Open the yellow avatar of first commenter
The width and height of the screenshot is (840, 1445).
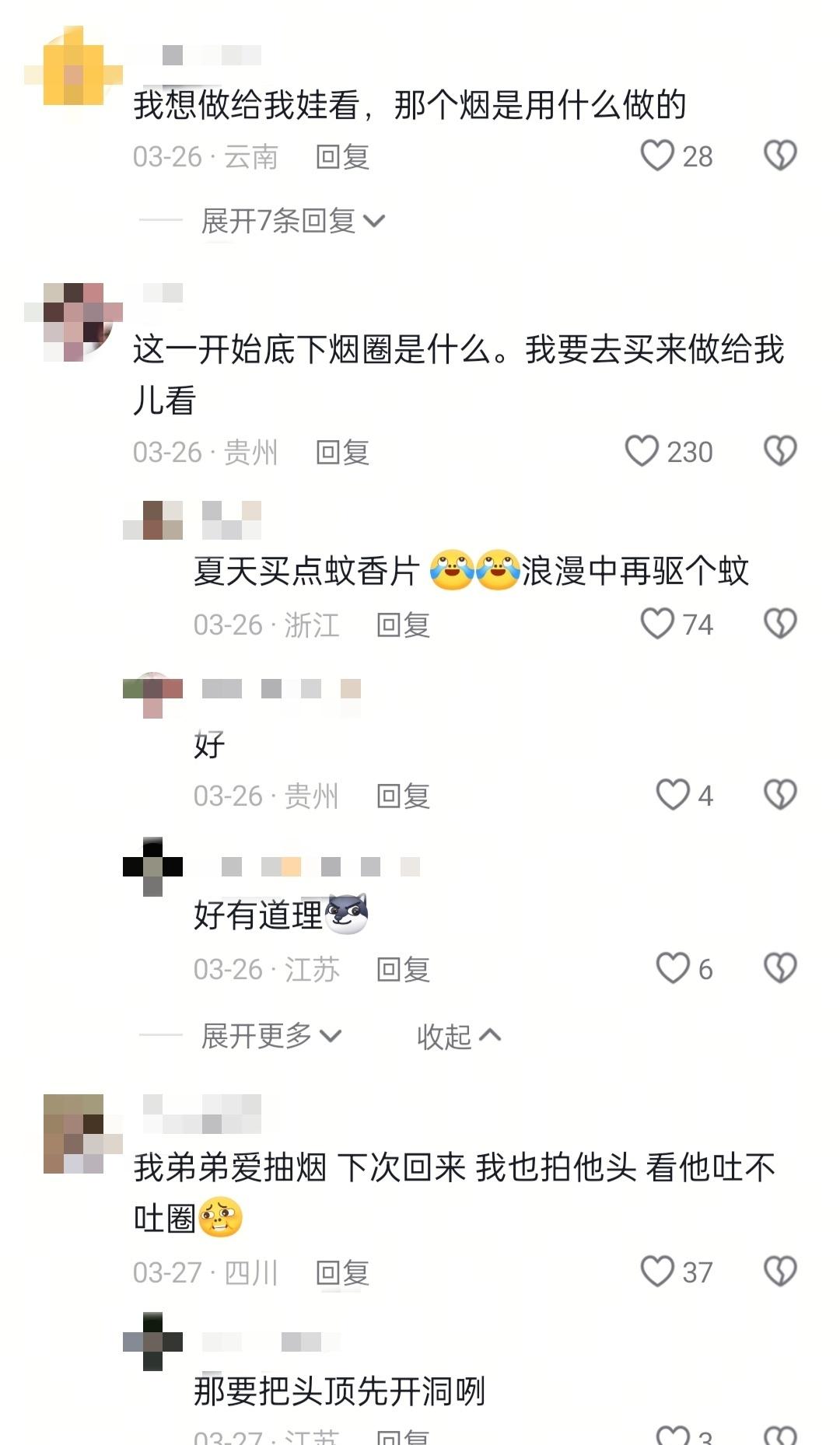73,74
